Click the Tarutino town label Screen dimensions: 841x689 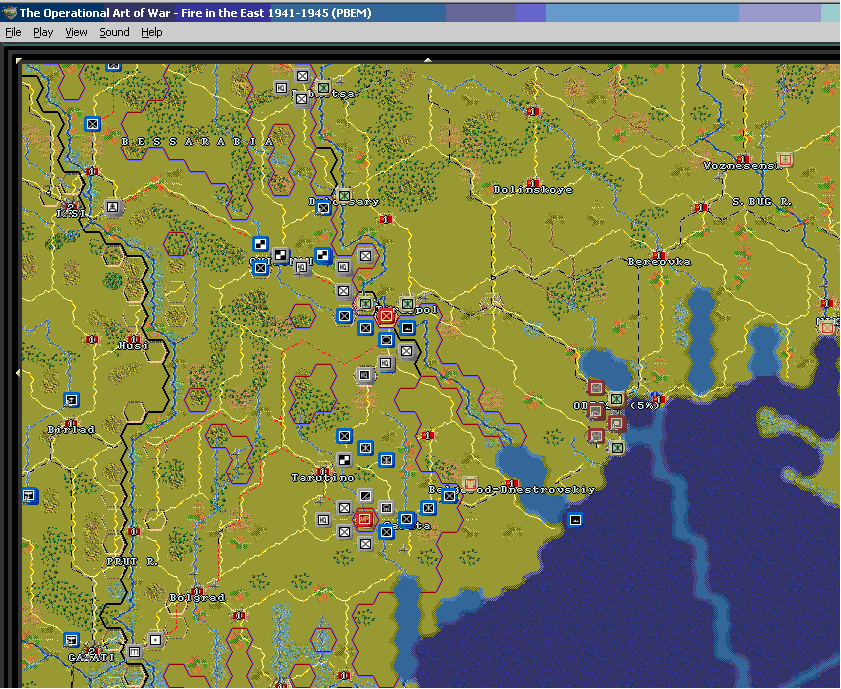coord(323,477)
